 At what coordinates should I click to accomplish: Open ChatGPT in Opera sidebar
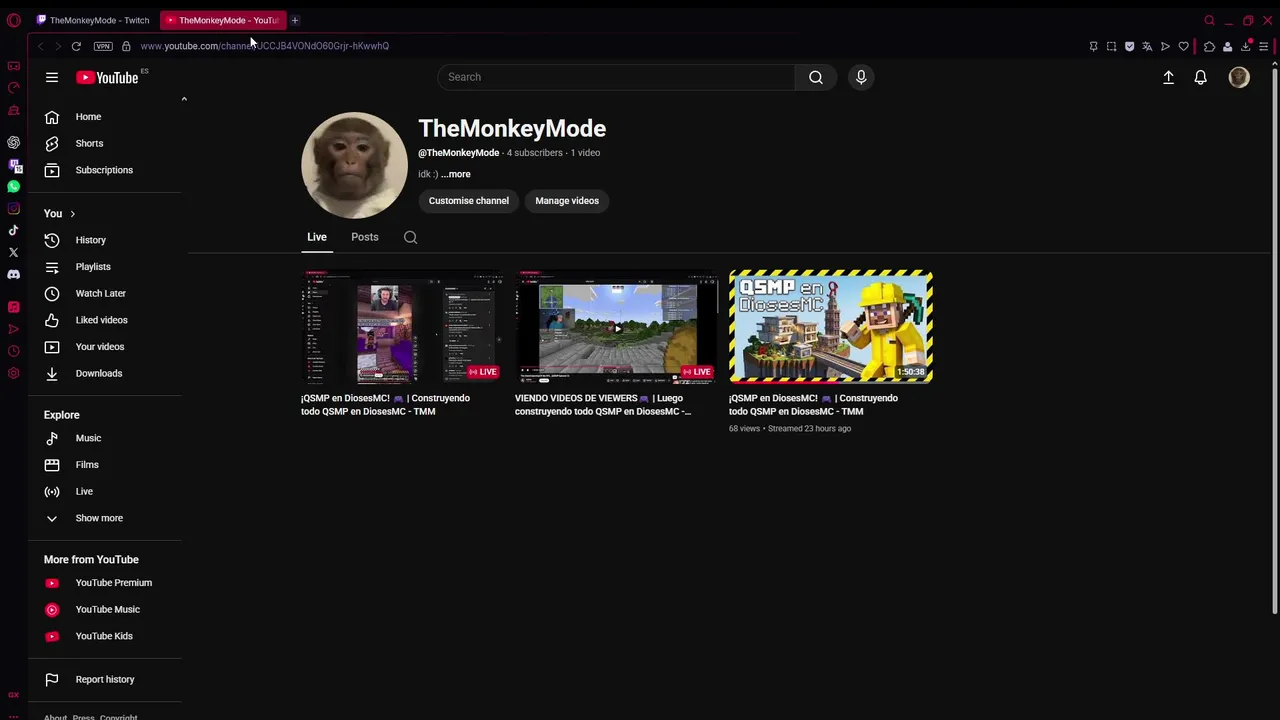click(x=13, y=142)
